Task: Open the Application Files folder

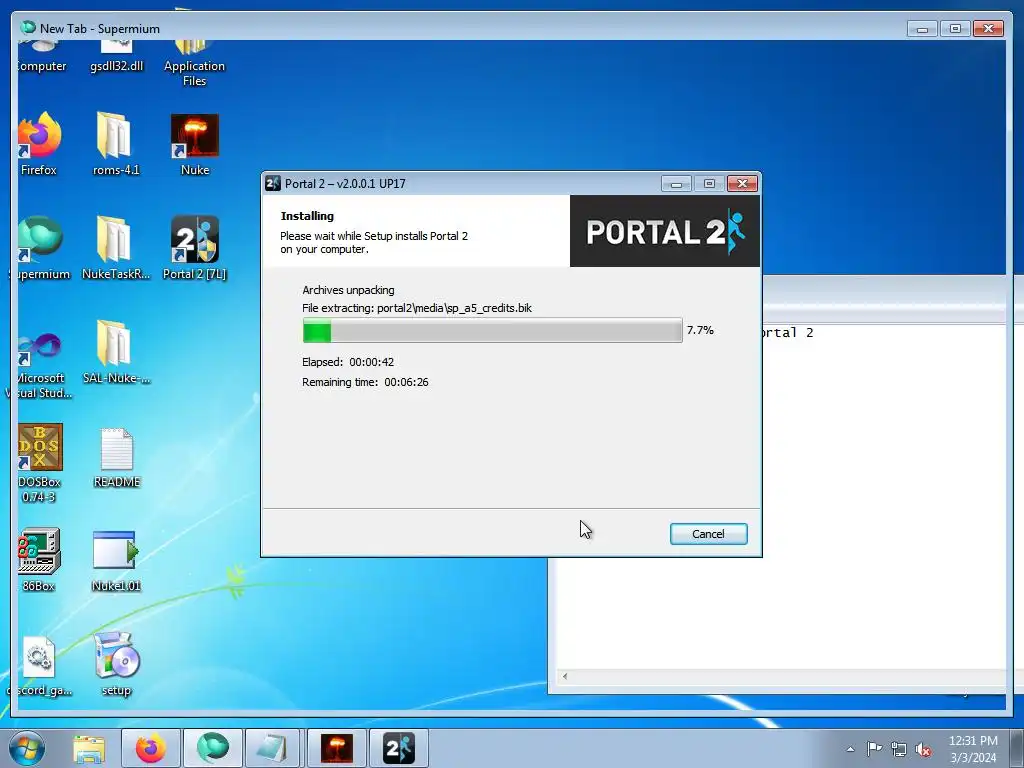Action: pos(194,64)
